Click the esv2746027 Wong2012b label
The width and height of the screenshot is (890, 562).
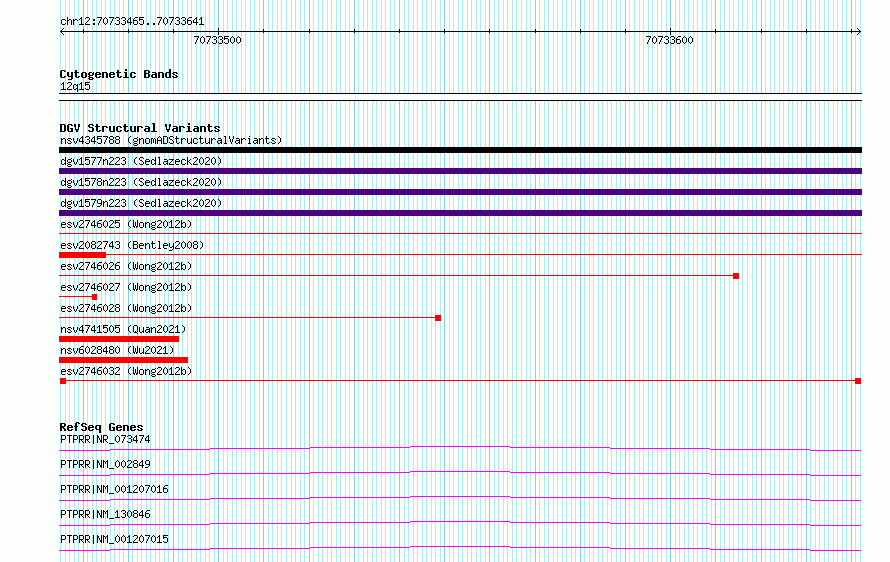click(126, 287)
